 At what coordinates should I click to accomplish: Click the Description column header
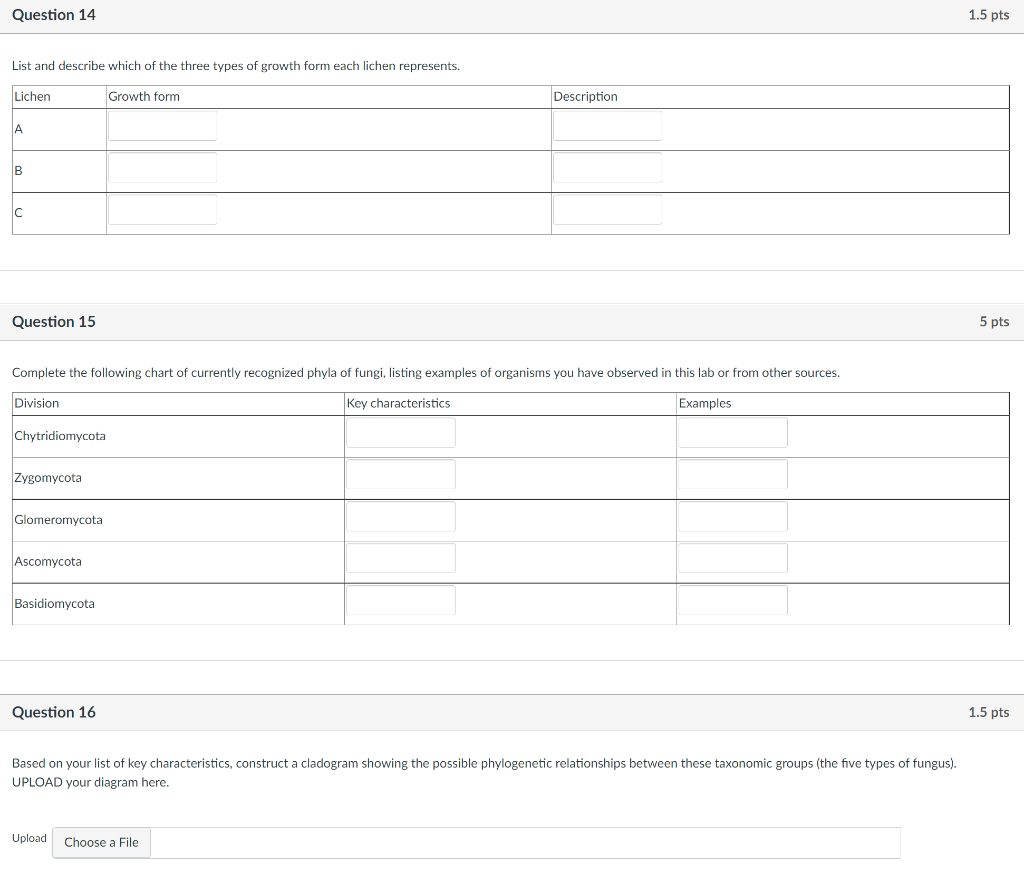tap(780, 97)
